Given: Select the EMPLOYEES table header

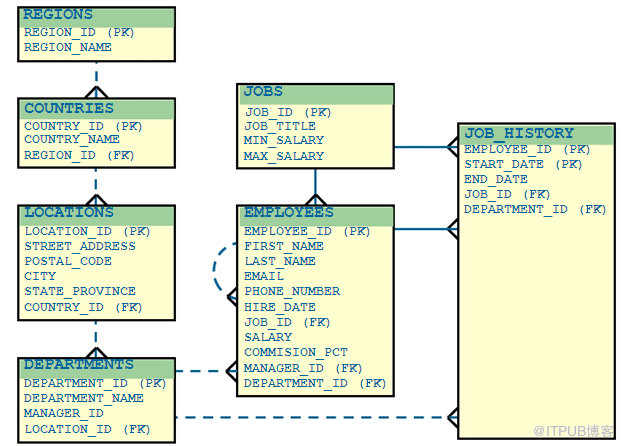Looking at the screenshot, I should click(x=315, y=216).
